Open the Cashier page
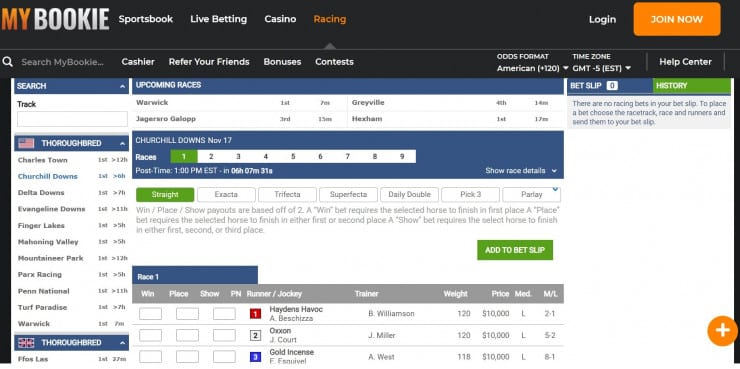Screen dimensions: 740x369 tap(138, 62)
